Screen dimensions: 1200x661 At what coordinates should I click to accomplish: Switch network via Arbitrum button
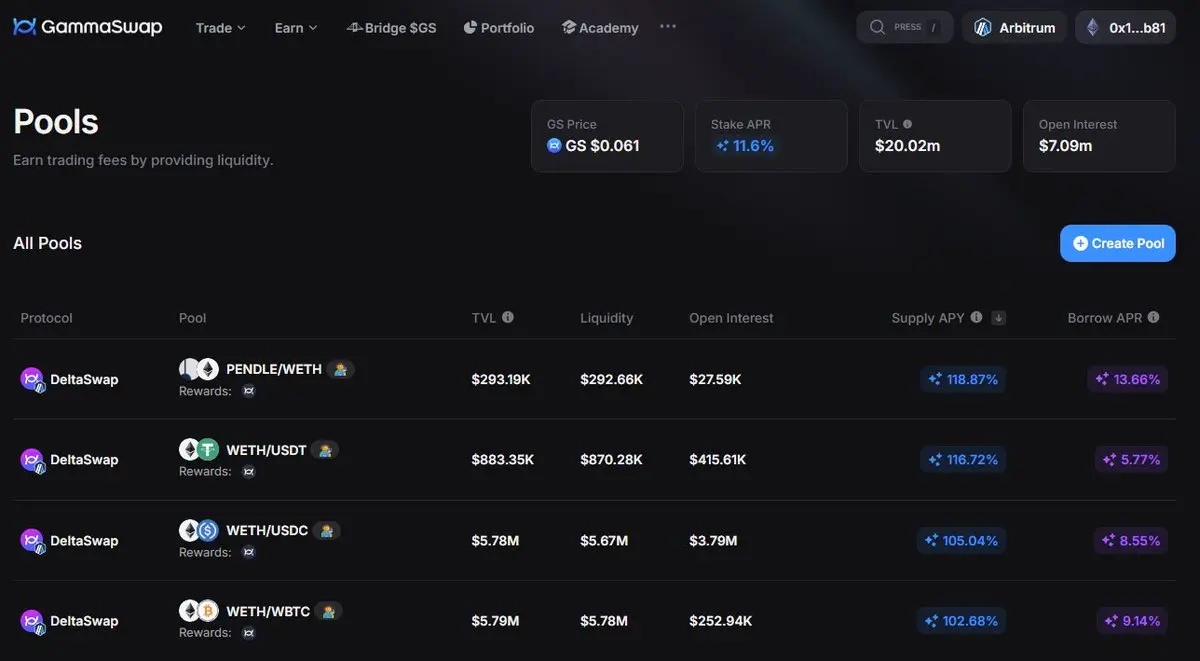click(x=1015, y=27)
